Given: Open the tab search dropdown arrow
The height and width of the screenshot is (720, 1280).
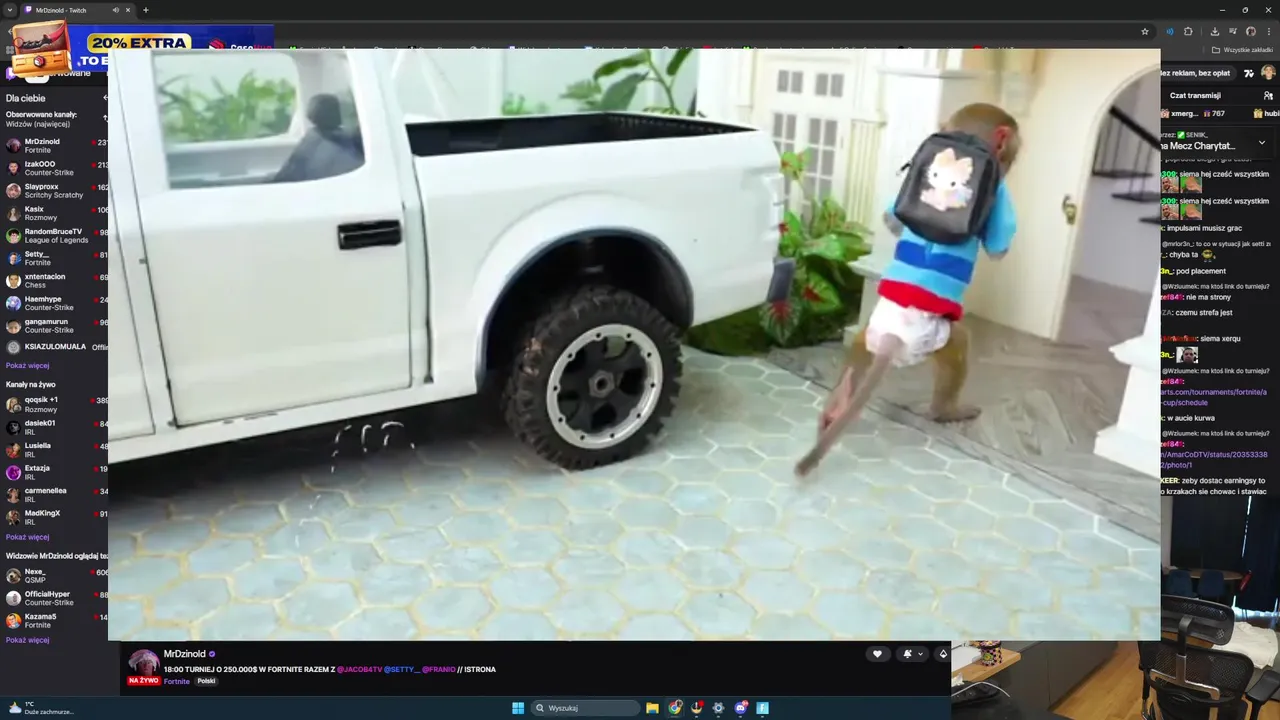Looking at the screenshot, I should click(10, 10).
